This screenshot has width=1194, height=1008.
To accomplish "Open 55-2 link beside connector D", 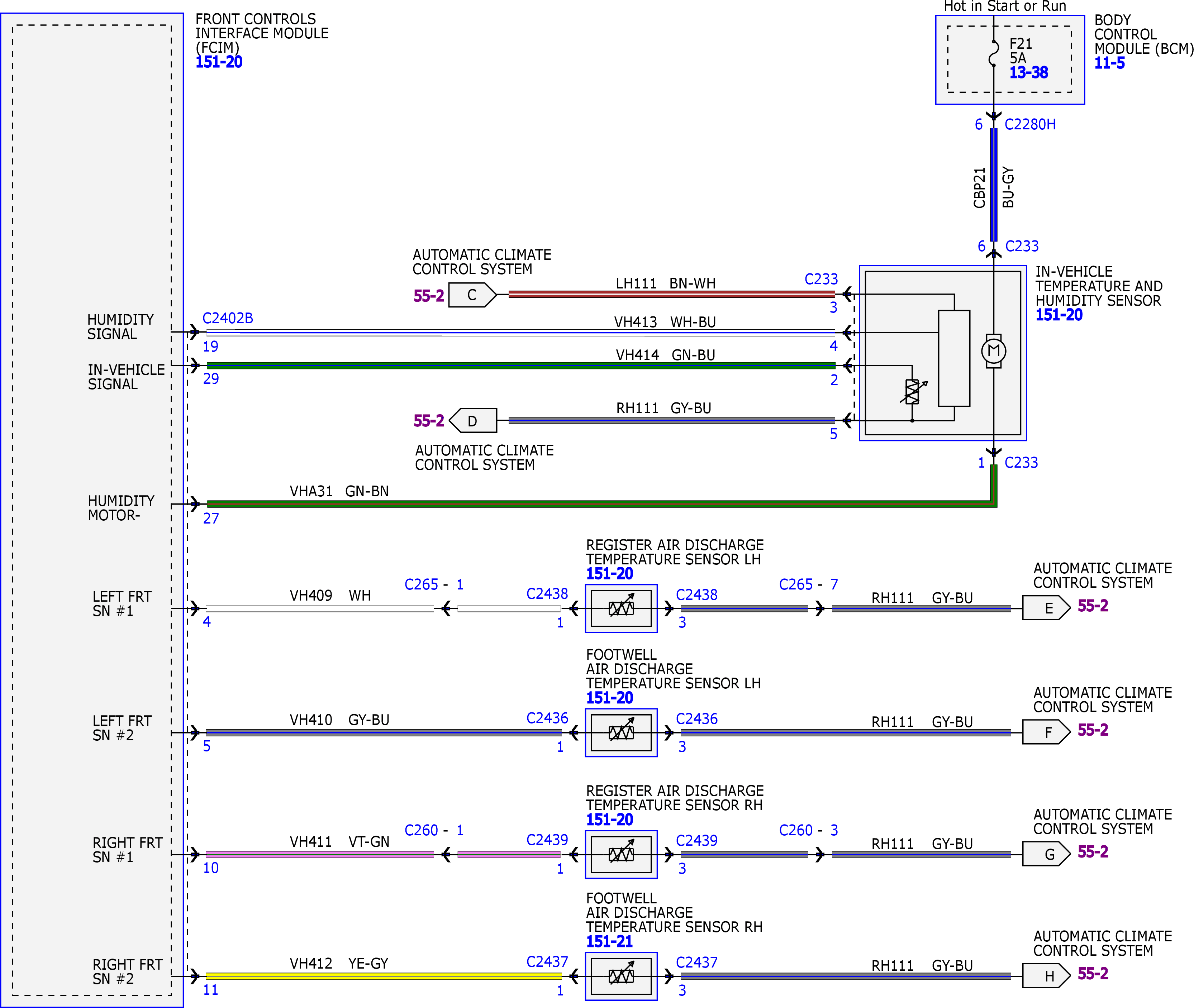I will tap(429, 421).
